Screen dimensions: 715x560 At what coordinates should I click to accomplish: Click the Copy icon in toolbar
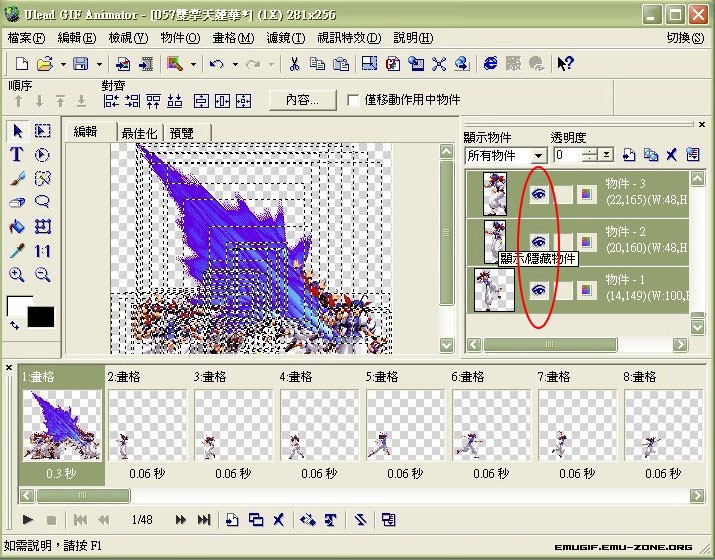(x=317, y=64)
